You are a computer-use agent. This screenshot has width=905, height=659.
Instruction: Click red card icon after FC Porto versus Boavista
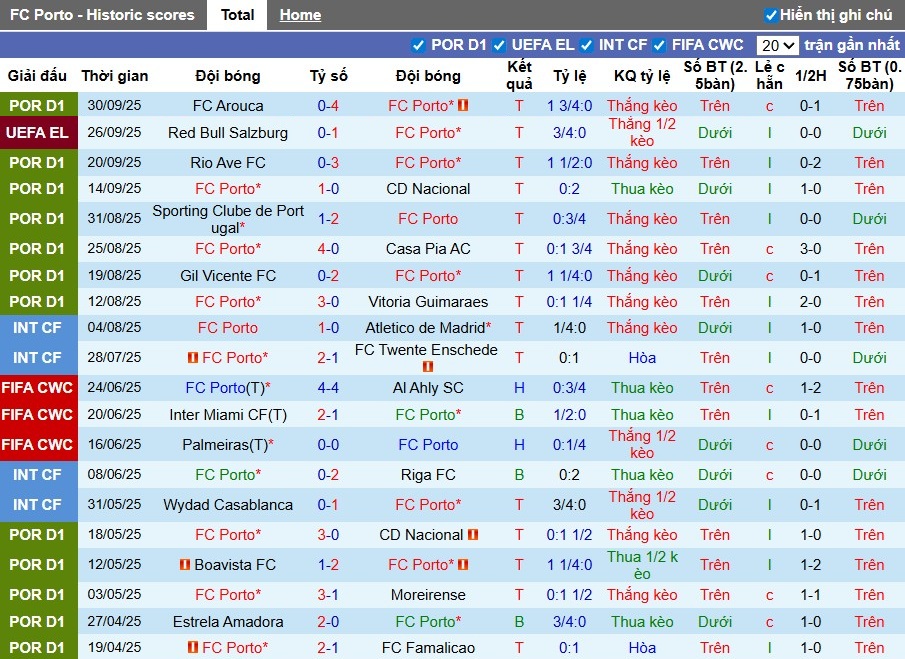click(x=463, y=565)
